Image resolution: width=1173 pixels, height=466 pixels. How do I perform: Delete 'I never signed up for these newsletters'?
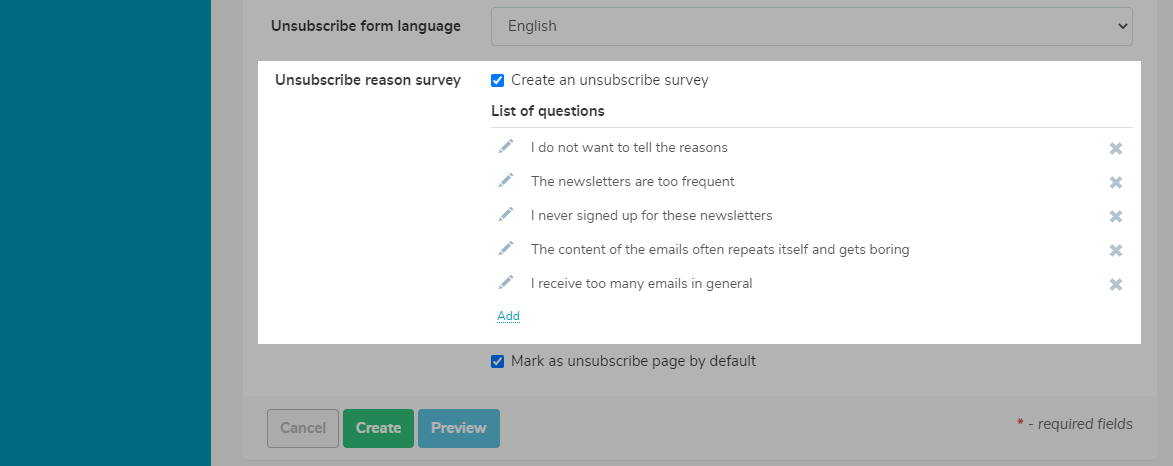point(1116,216)
